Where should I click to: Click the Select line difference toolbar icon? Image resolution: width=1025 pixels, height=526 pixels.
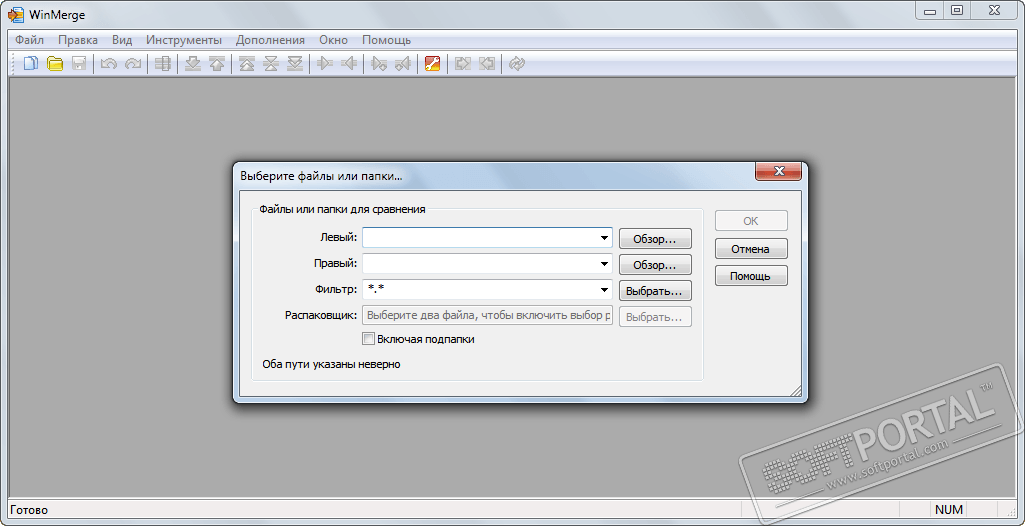pos(163,63)
